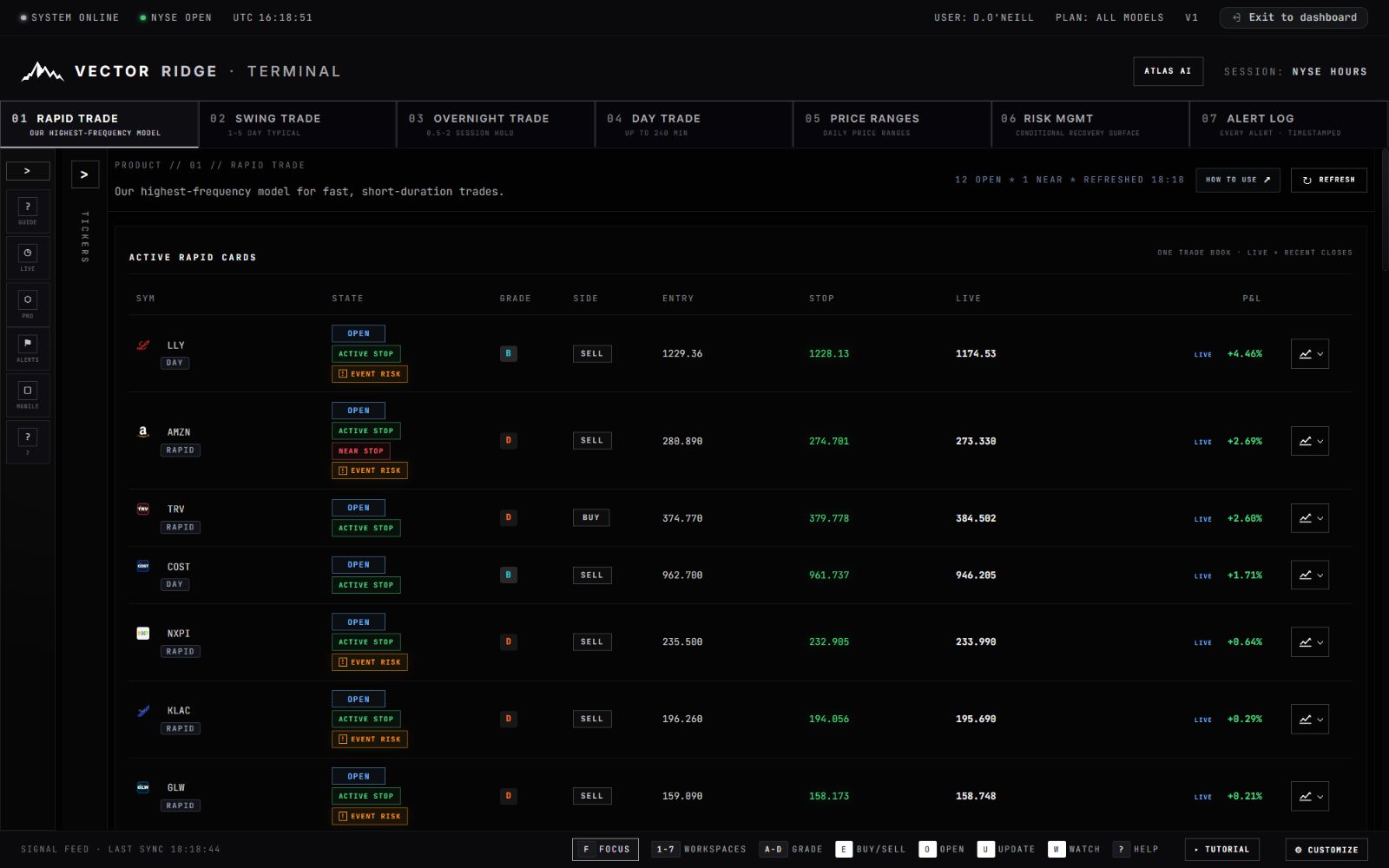Select the 01 Rapid Trade tab
1389x868 pixels.
coord(99,124)
